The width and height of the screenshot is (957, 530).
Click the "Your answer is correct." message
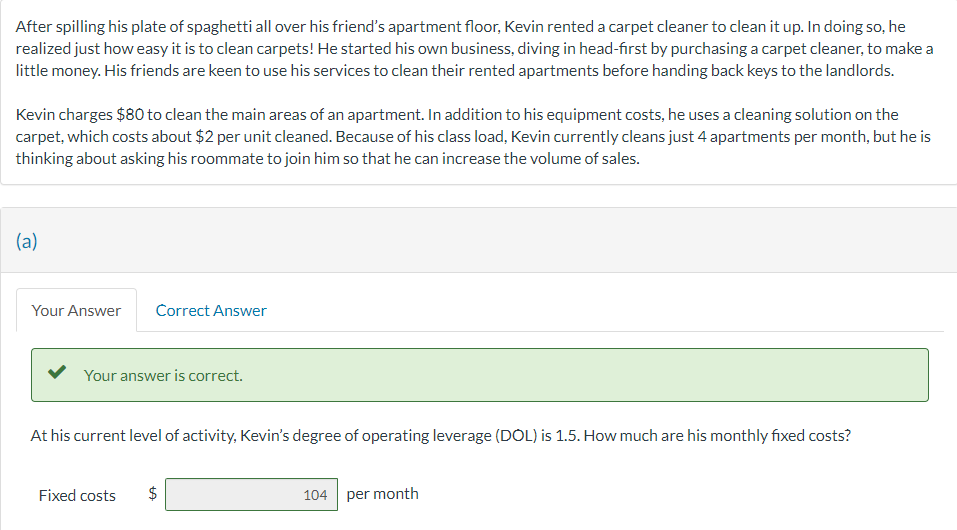[163, 375]
